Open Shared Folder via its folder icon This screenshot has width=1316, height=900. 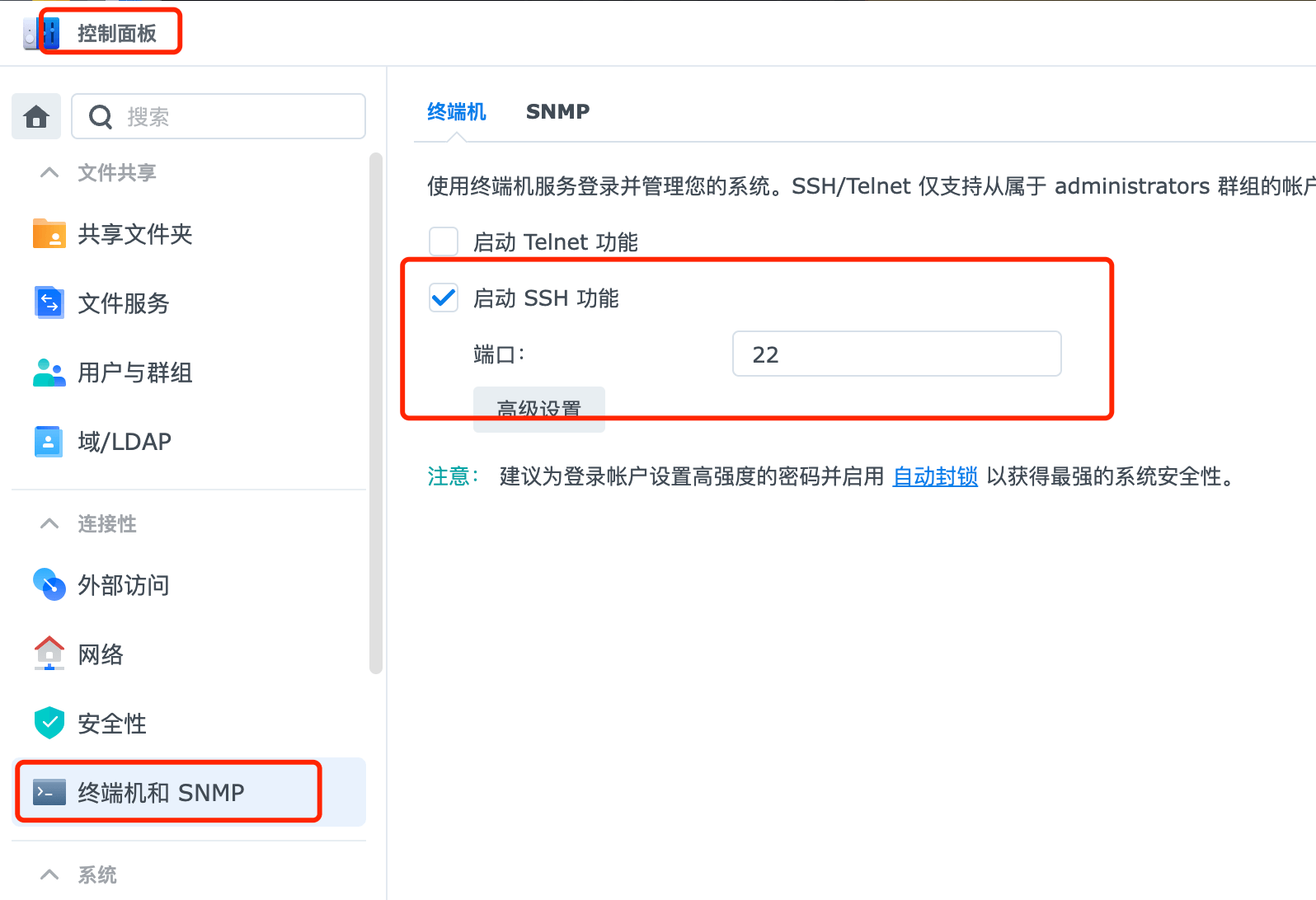pos(49,234)
